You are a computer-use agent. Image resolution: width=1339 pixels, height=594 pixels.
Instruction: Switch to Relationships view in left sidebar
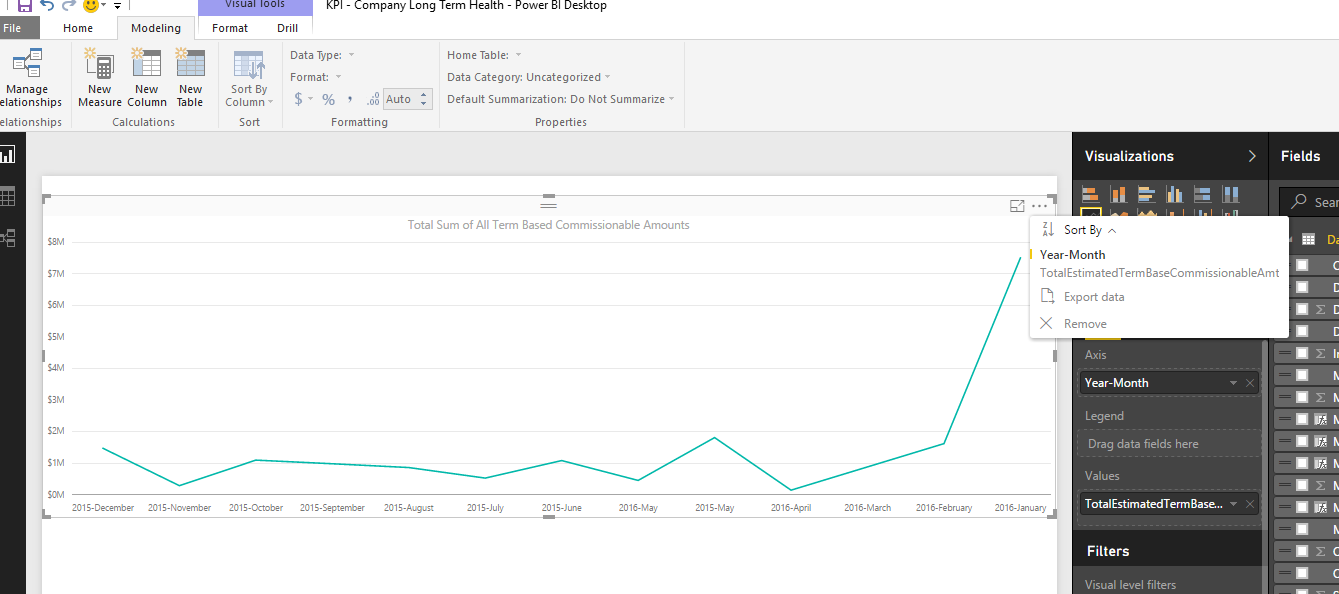(x=8, y=238)
